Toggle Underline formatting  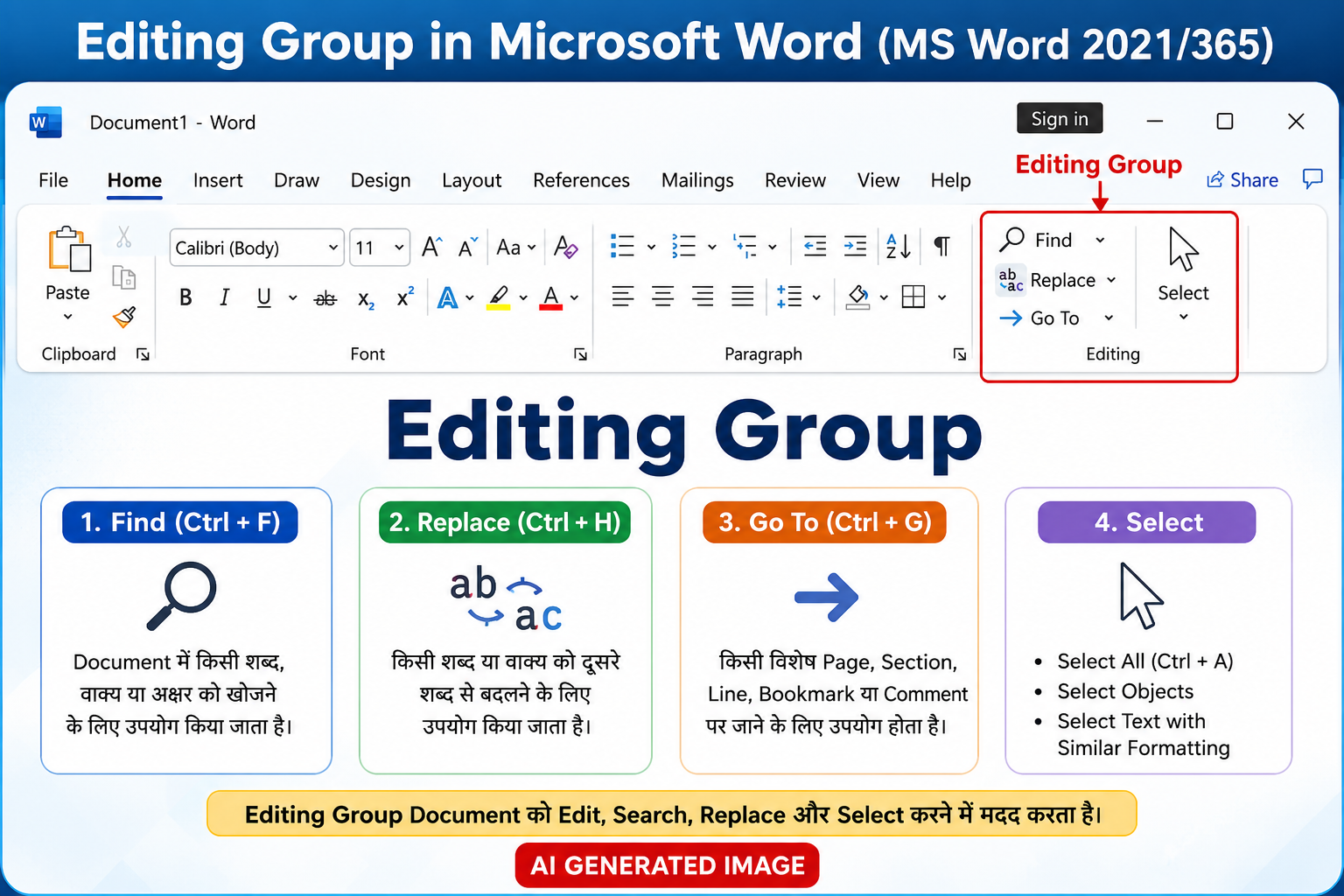coord(263,297)
